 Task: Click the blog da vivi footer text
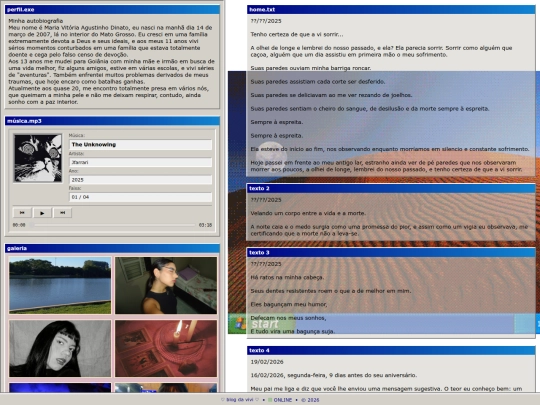(x=240, y=400)
